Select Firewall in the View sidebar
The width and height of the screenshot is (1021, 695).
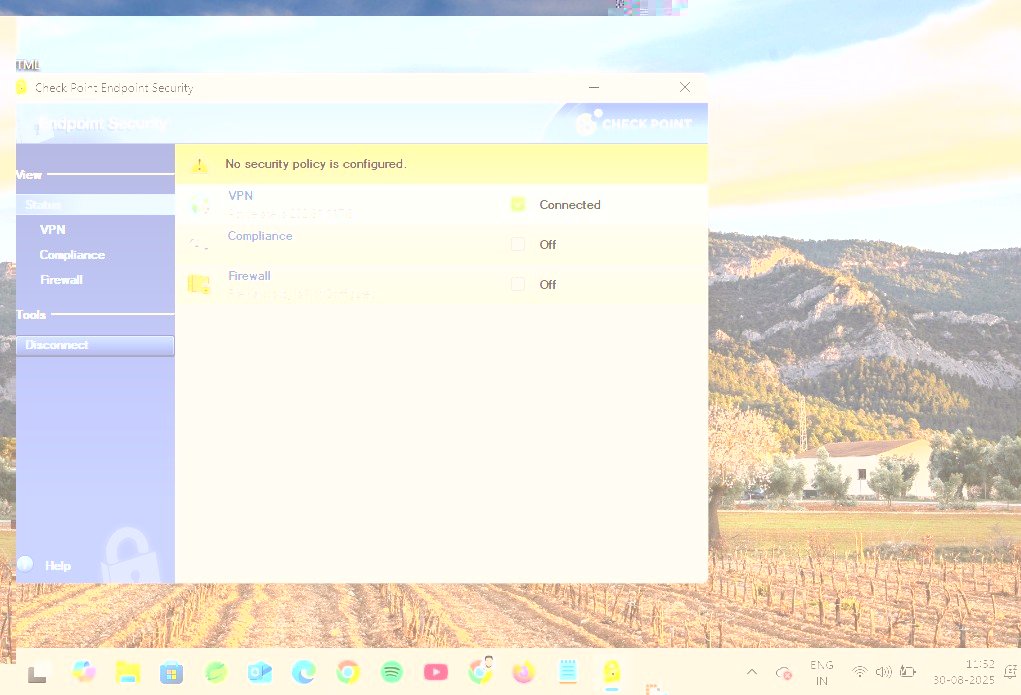coord(61,279)
